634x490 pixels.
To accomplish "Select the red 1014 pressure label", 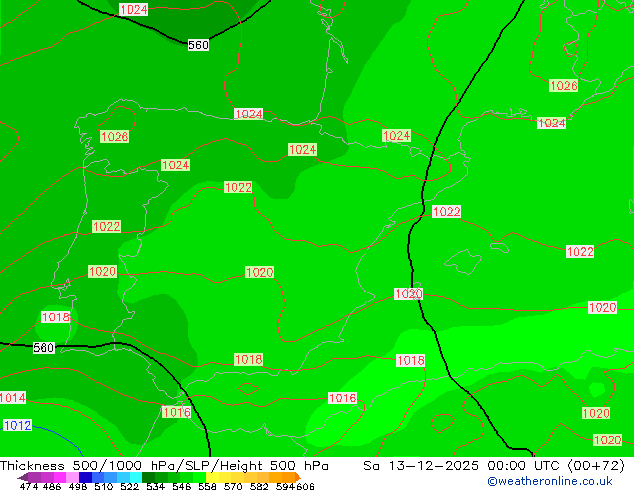I will click(12, 398).
